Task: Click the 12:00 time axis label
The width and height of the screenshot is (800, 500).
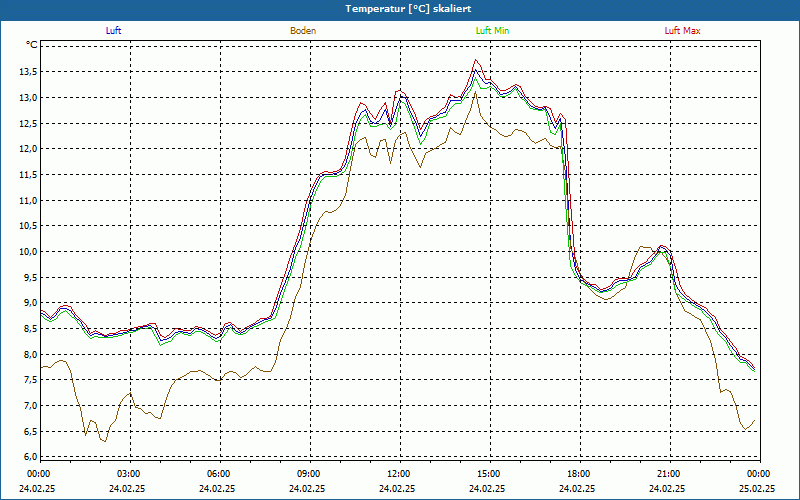Action: (x=400, y=474)
